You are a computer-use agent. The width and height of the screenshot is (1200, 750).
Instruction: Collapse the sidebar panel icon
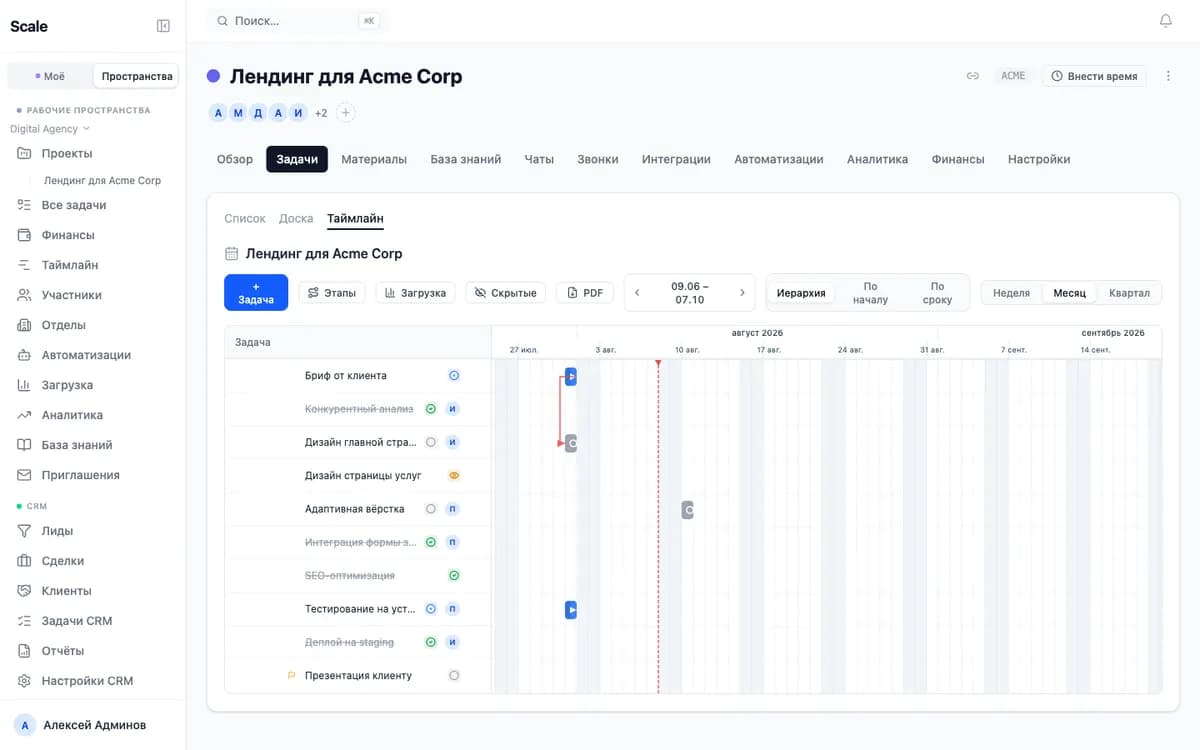(x=163, y=26)
